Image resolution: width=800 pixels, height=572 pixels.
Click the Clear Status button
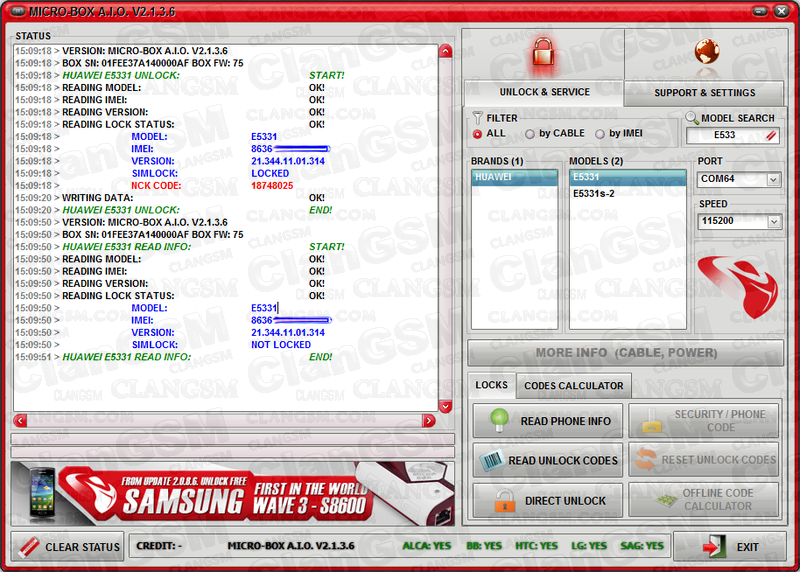click(67, 547)
